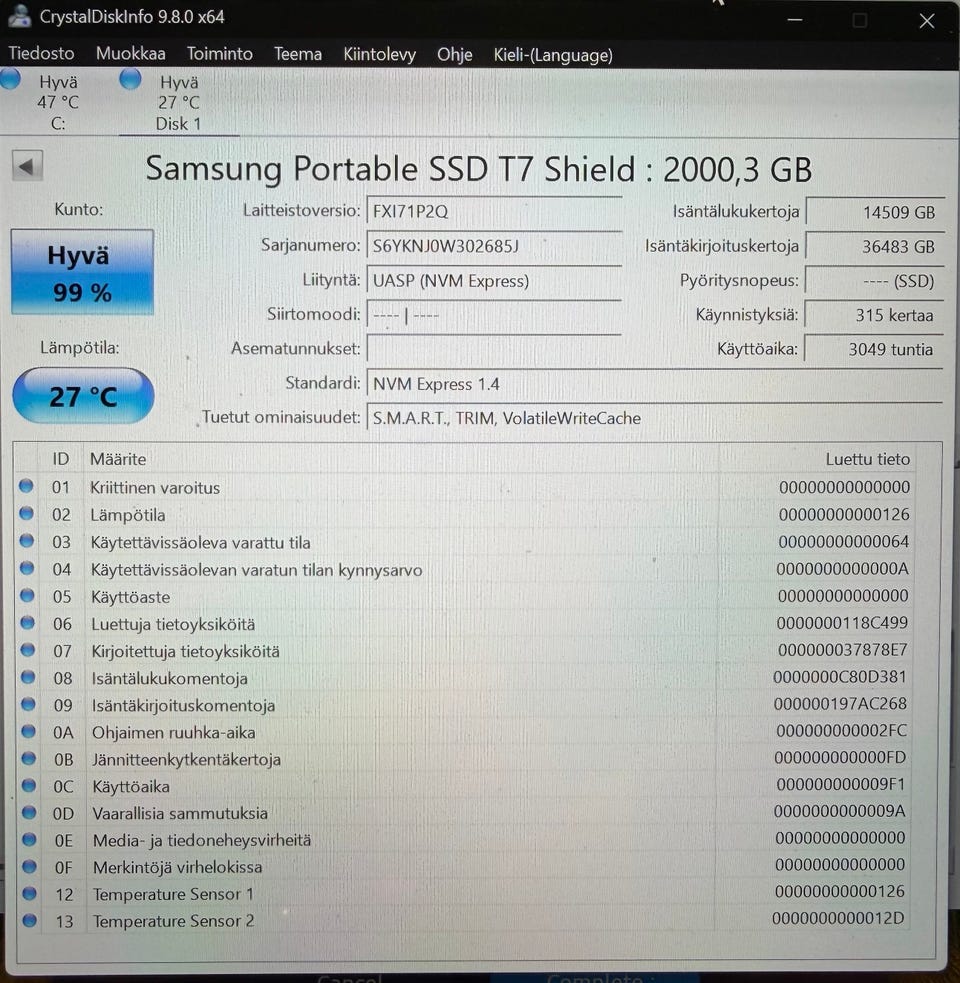Click status dot for Käyttöaika row 0C
Viewport: 960px width, 983px height.
click(29, 785)
